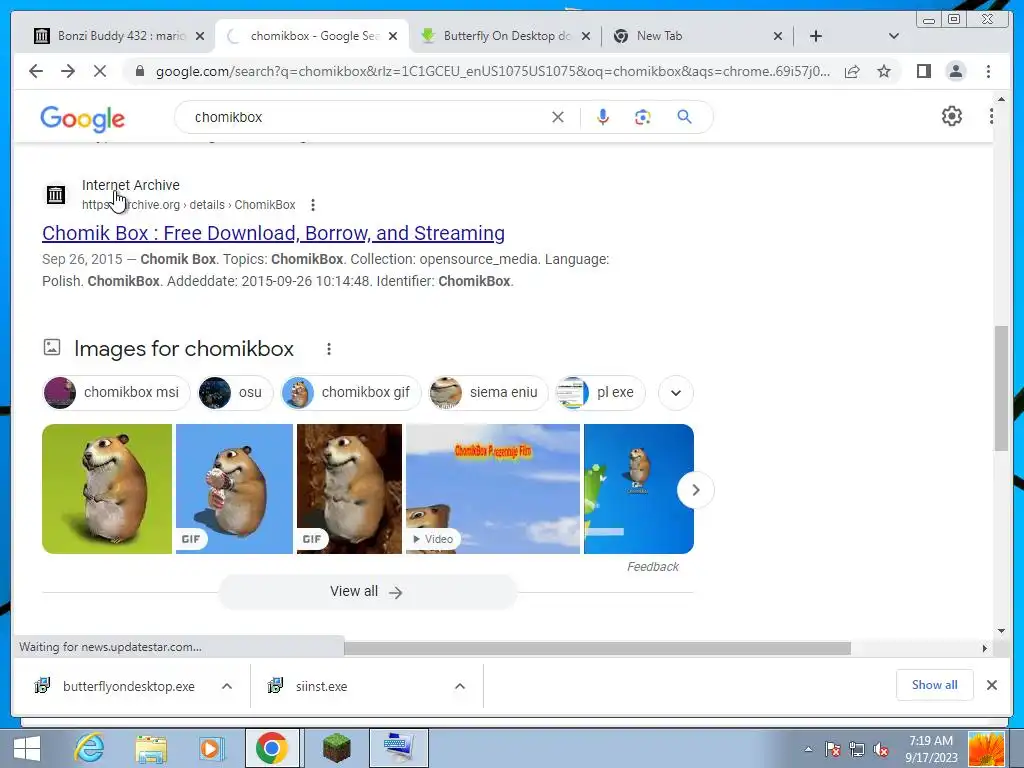Screen dimensions: 1024x768
Task: Select the chomikbox Google Search tab
Action: [312, 36]
